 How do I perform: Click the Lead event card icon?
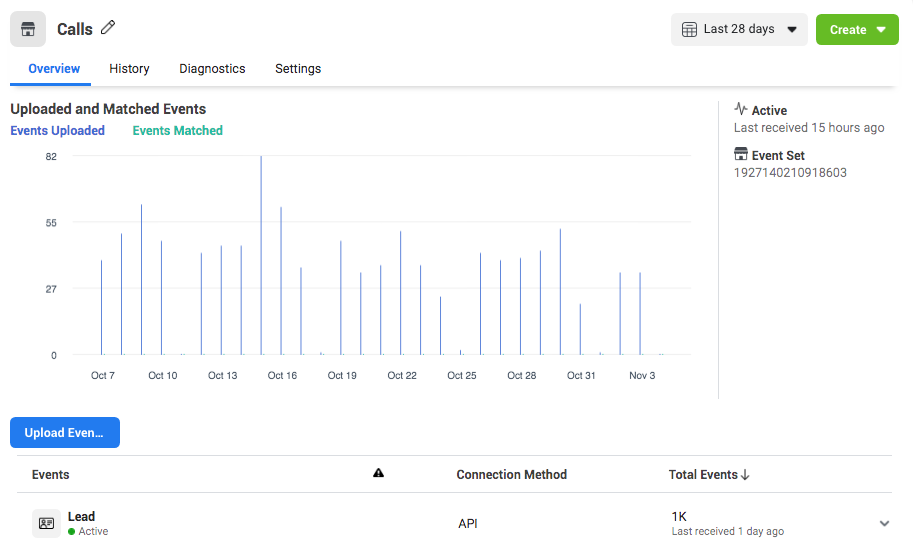coord(47,523)
